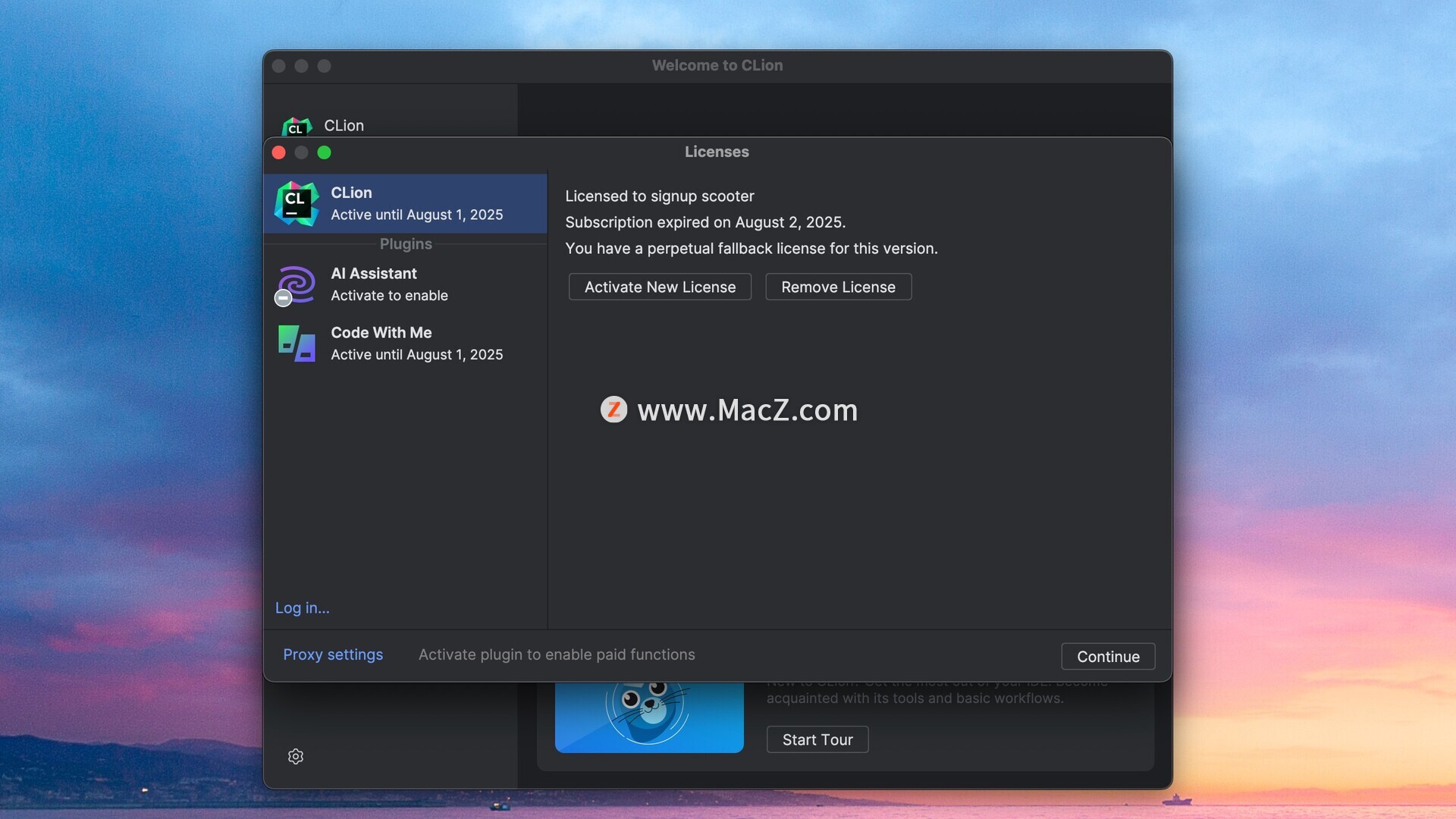Click 'Activate plugin to enable paid functions' text
Screen dimensions: 1456x819
tap(557, 654)
